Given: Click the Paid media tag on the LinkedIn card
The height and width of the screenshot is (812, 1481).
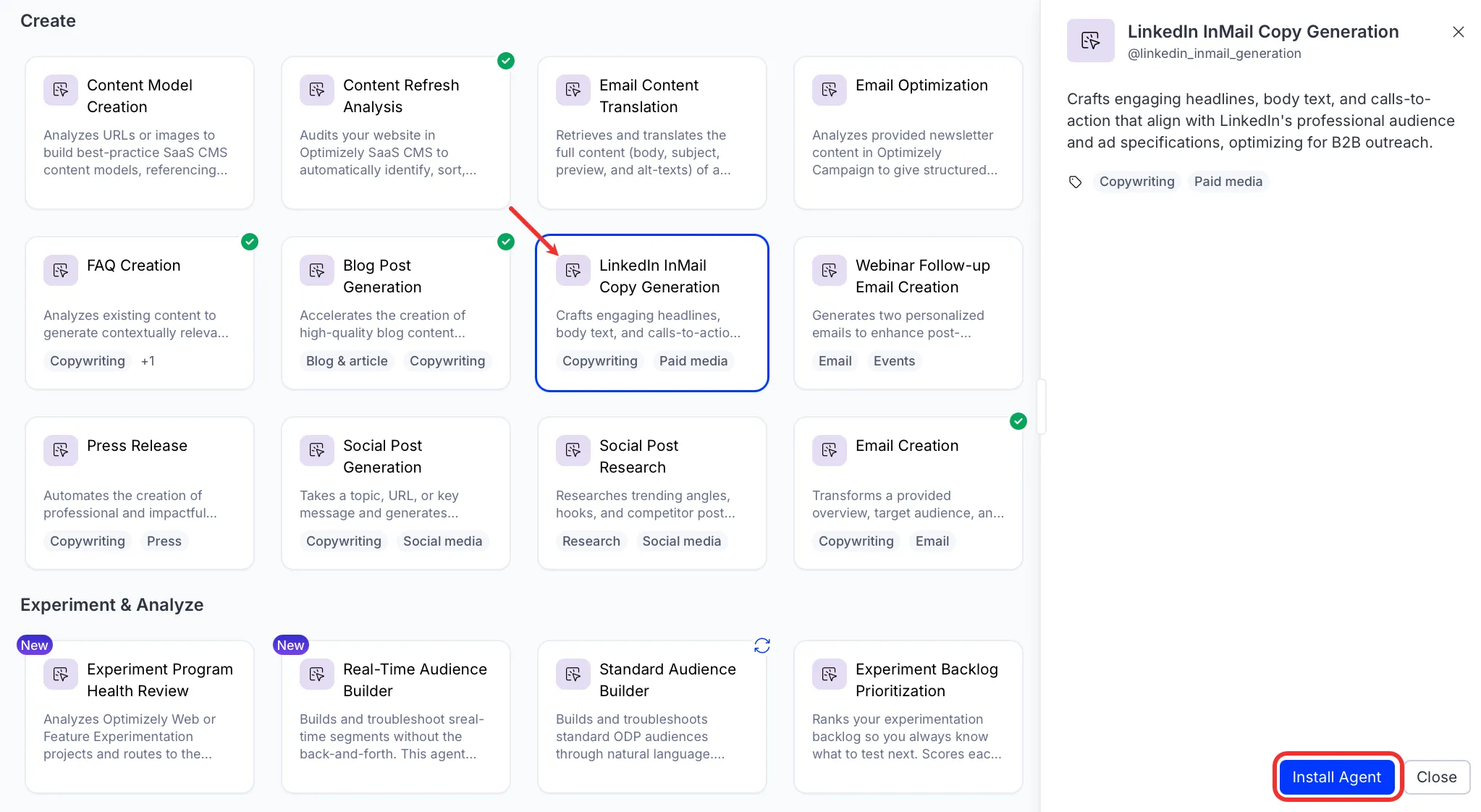Looking at the screenshot, I should [x=693, y=361].
